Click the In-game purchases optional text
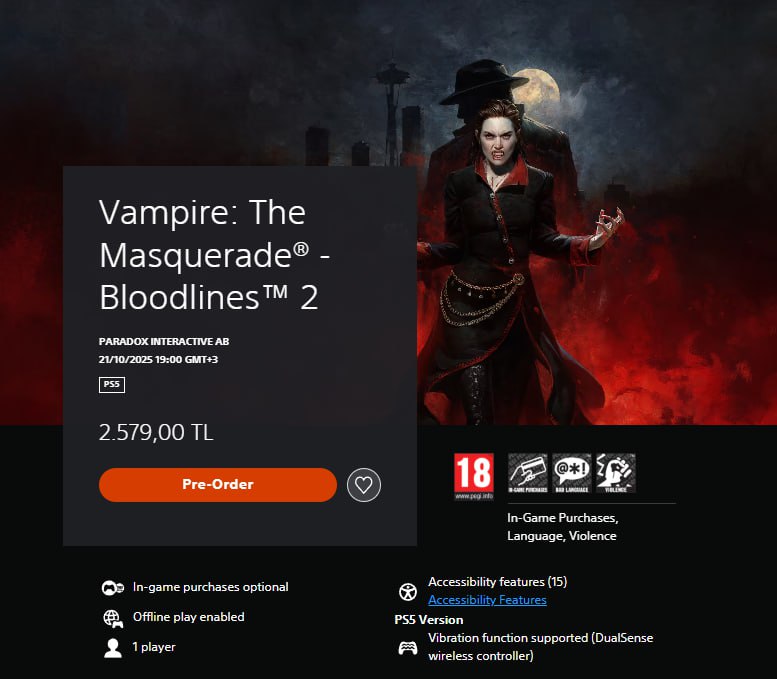This screenshot has width=777, height=679. coord(211,587)
